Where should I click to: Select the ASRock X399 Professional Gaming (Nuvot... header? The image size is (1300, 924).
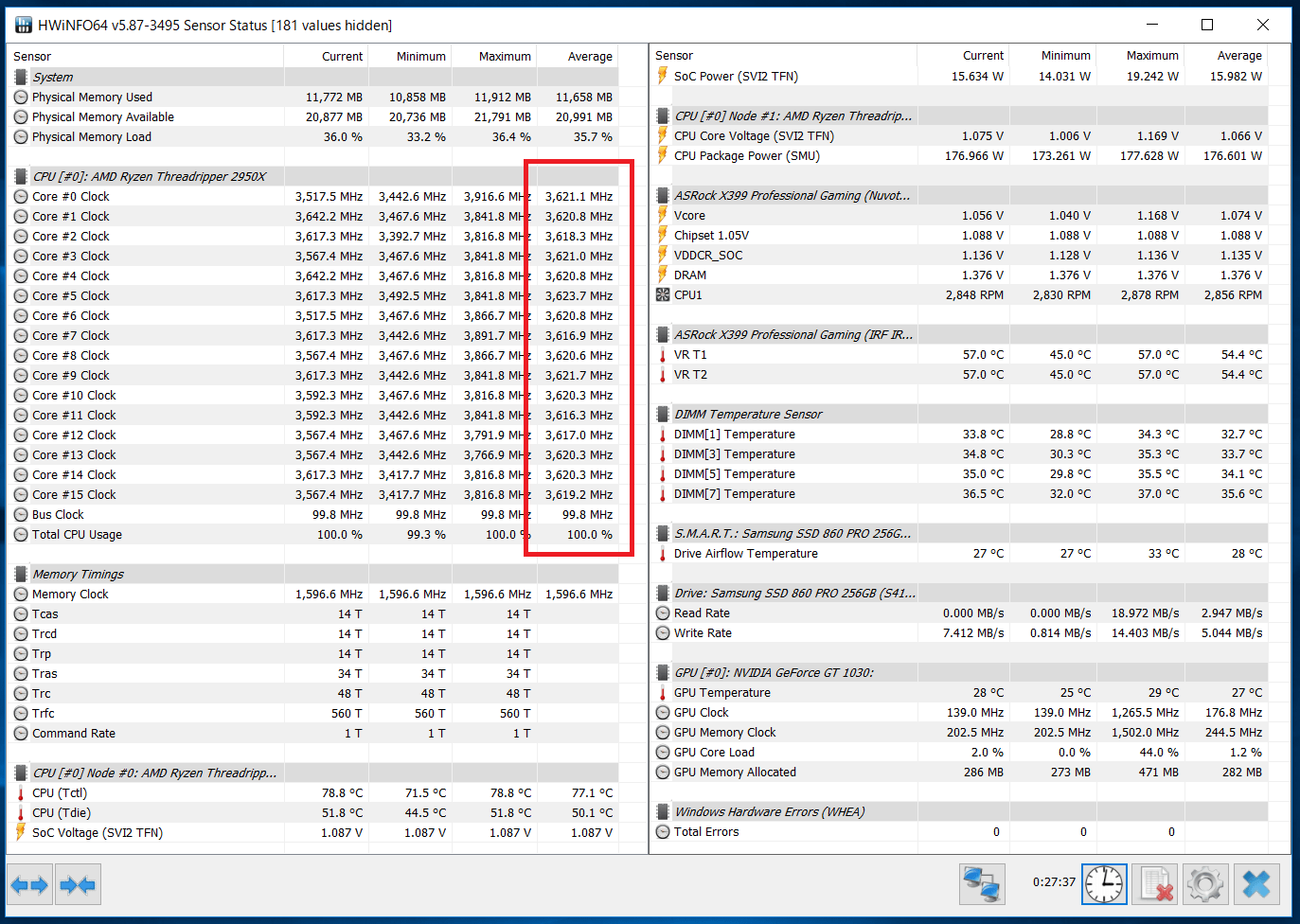coord(960,195)
